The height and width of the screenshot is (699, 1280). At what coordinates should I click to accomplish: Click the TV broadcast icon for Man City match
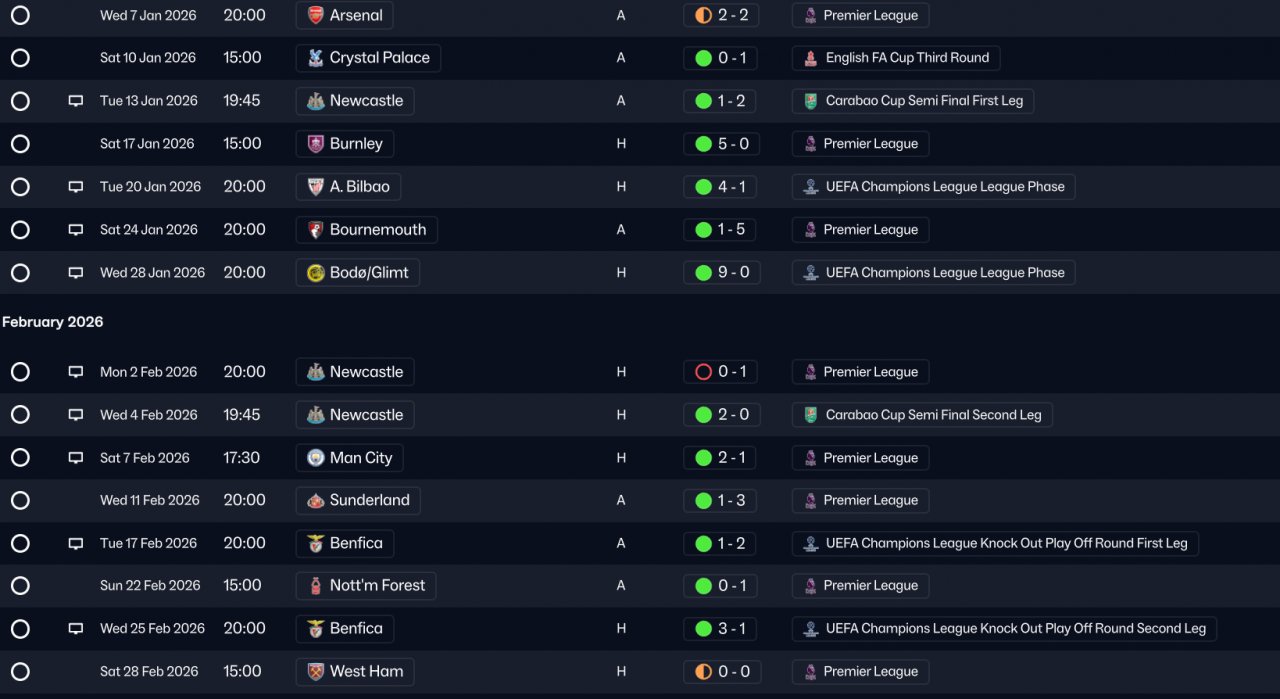pos(76,458)
